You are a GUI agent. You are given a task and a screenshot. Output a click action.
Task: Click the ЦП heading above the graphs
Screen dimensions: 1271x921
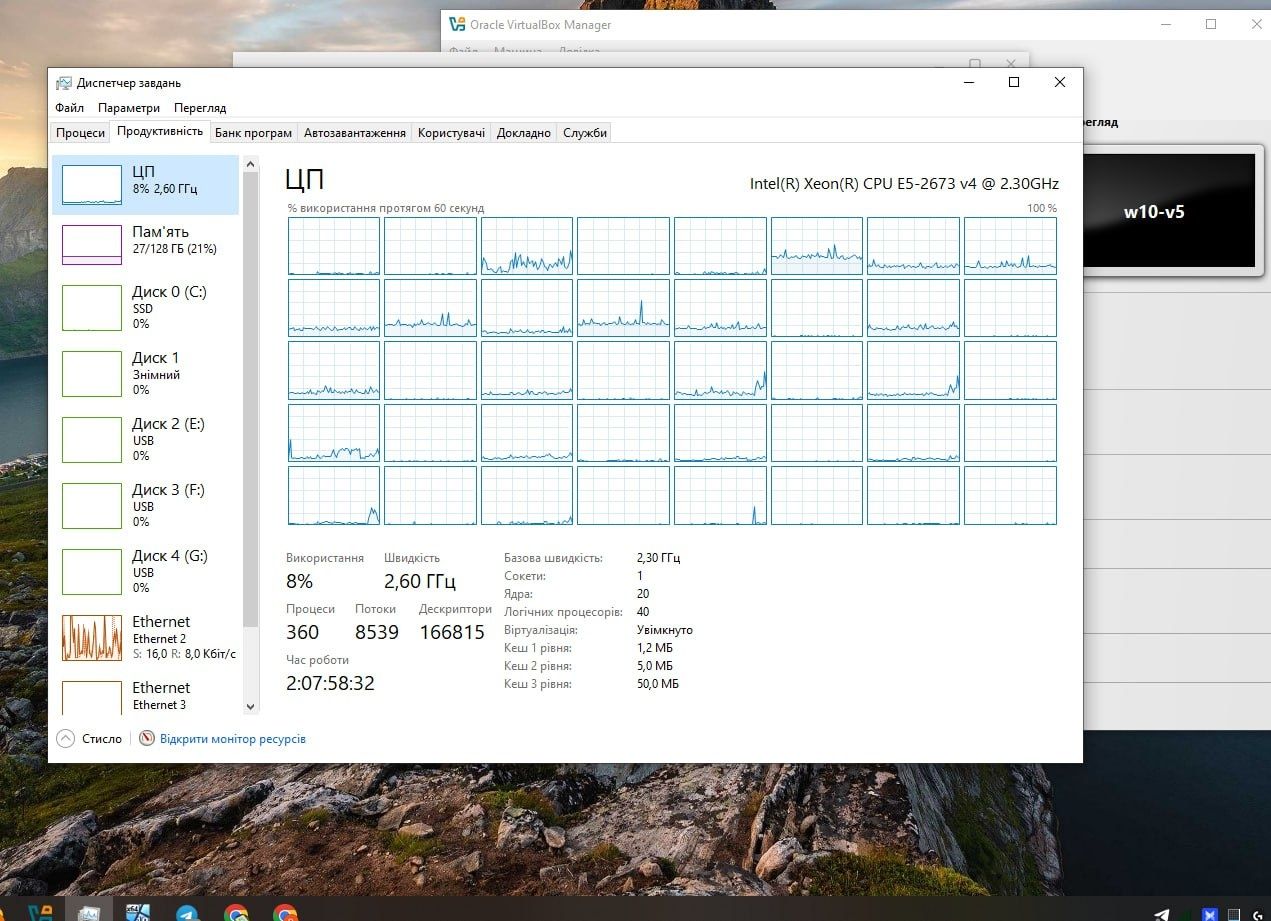coord(305,180)
